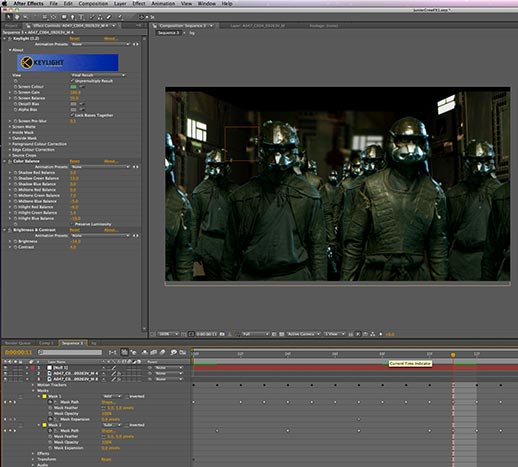Click the timeline layer search field
Viewport: 518px width, 467px height.
click(x=70, y=352)
